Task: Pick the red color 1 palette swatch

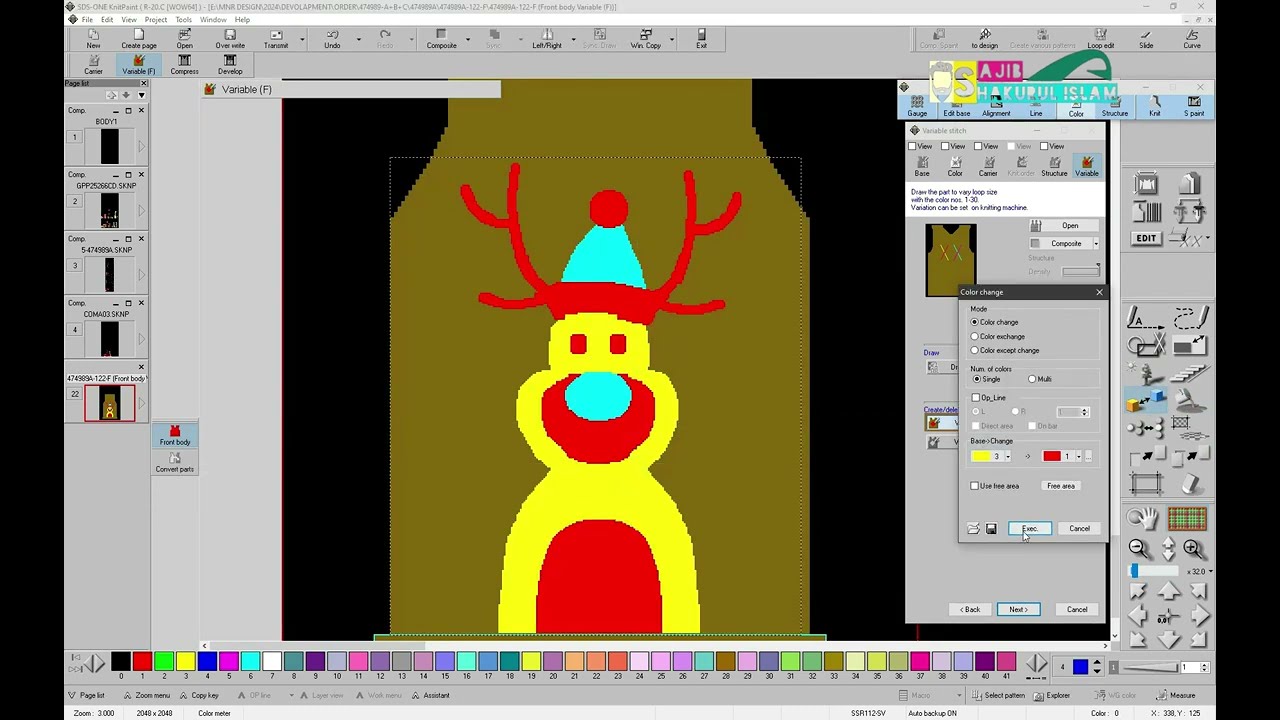Action: (142, 661)
